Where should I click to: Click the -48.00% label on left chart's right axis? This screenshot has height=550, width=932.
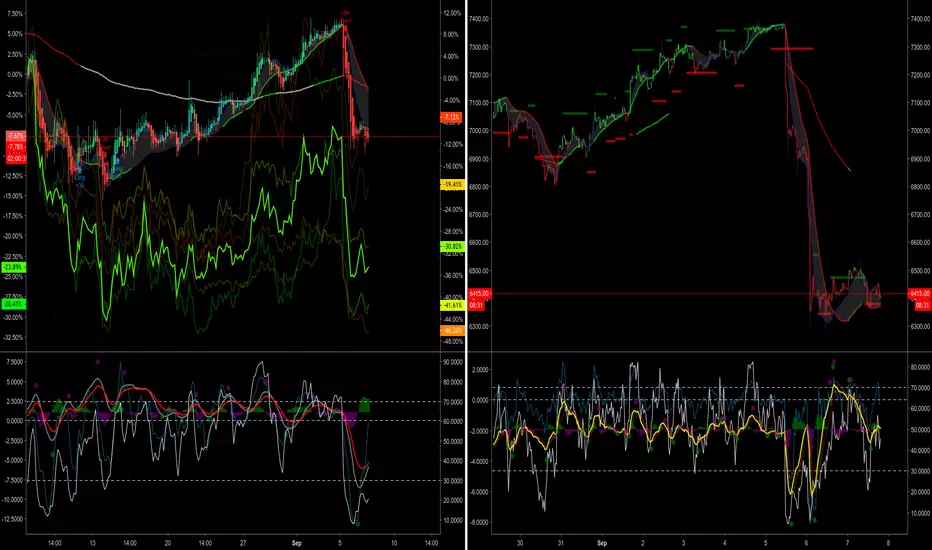point(452,341)
